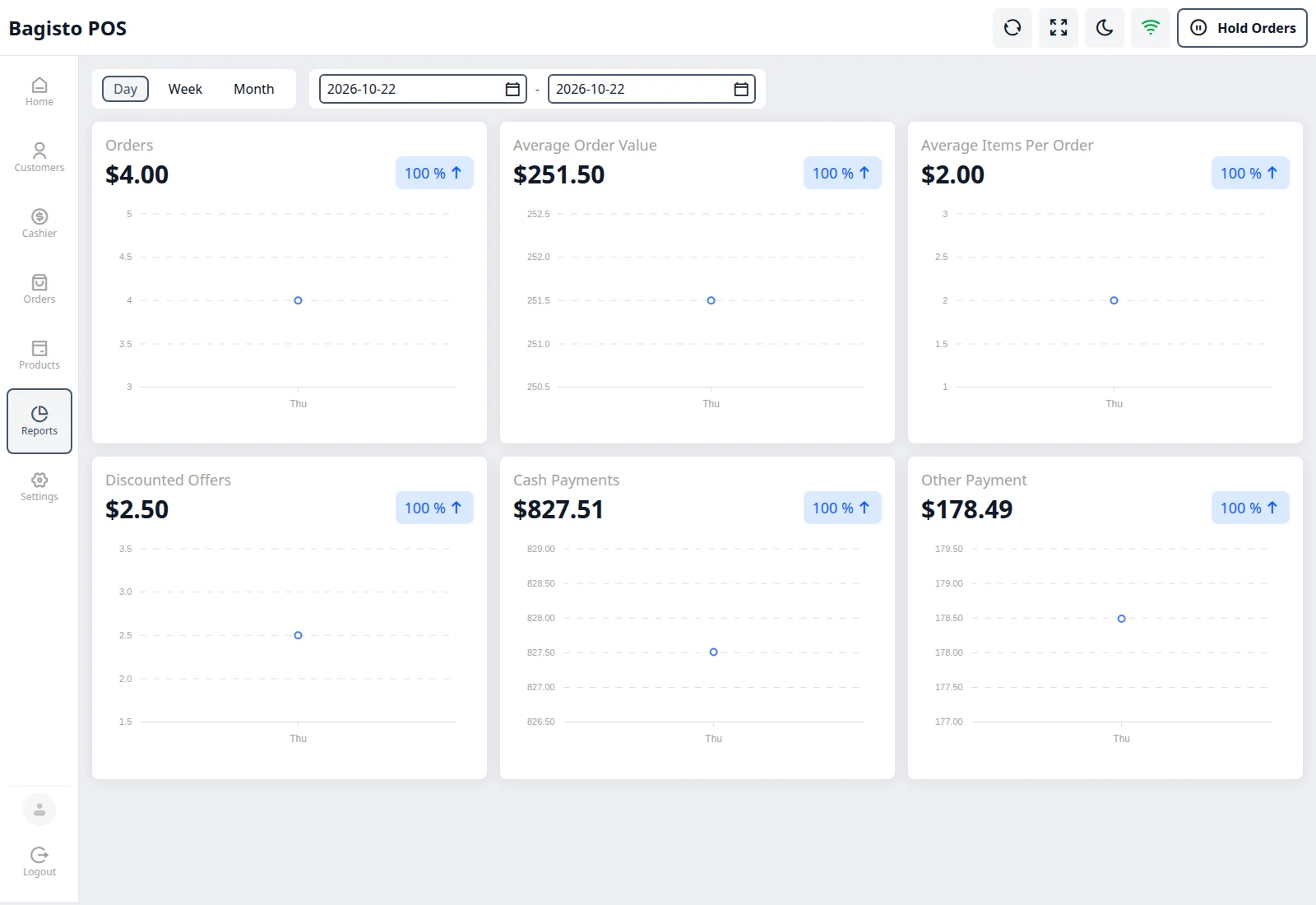1316x905 pixels.
Task: Click the wifi connection status icon
Action: [1151, 28]
